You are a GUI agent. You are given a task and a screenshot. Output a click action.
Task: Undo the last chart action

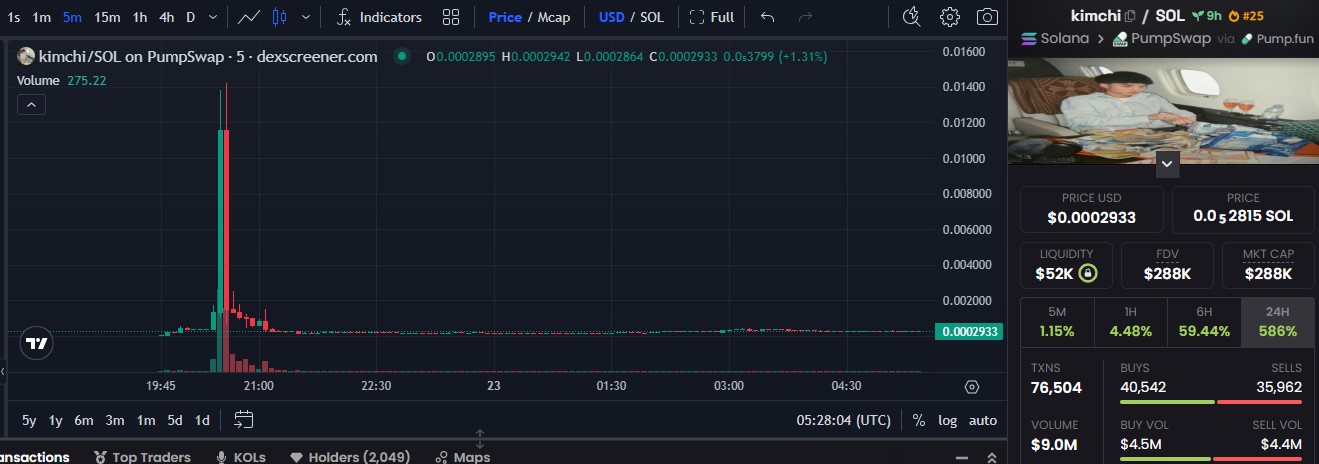point(768,17)
